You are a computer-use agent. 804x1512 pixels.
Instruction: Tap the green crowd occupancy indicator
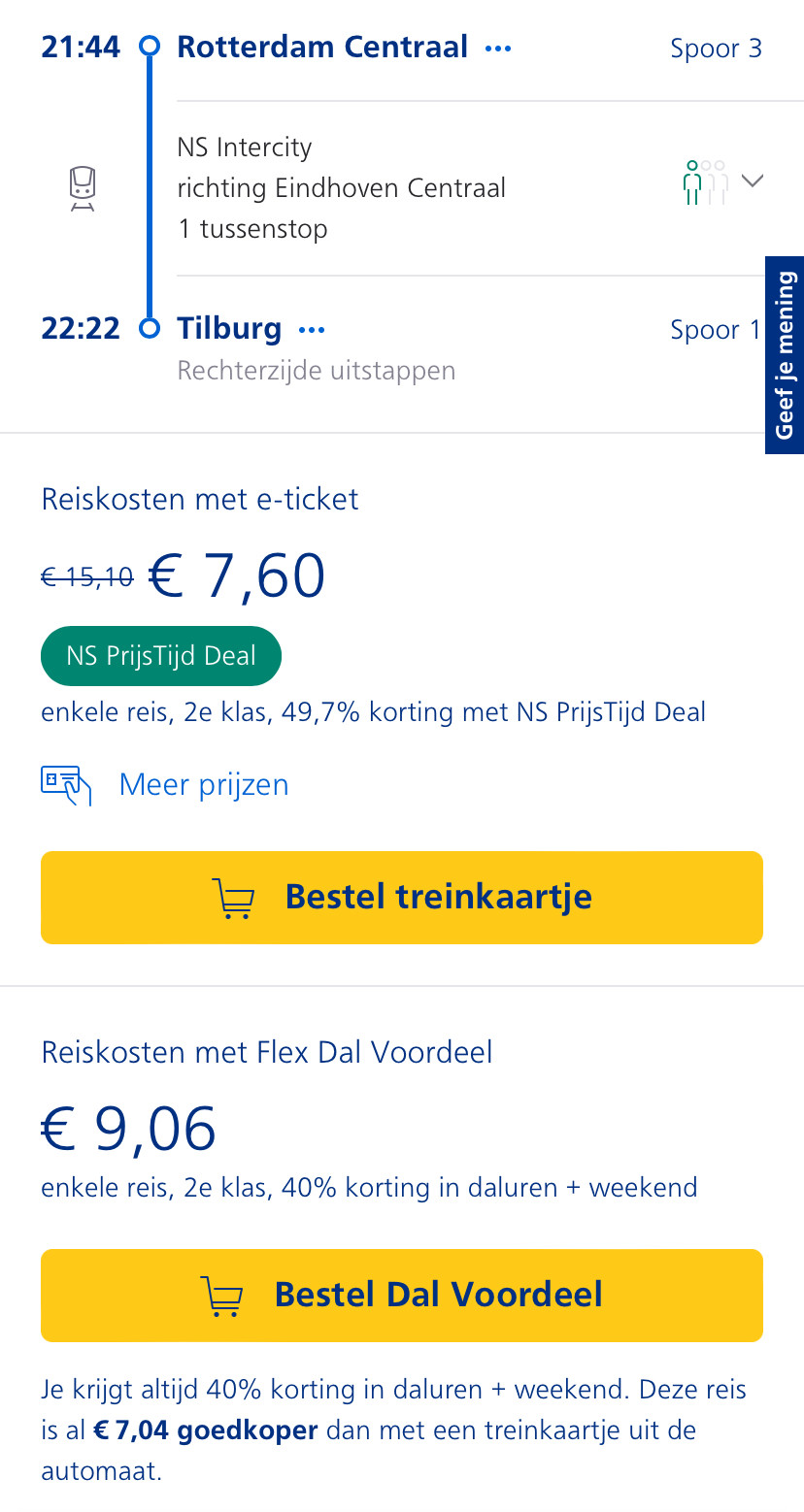click(x=705, y=181)
